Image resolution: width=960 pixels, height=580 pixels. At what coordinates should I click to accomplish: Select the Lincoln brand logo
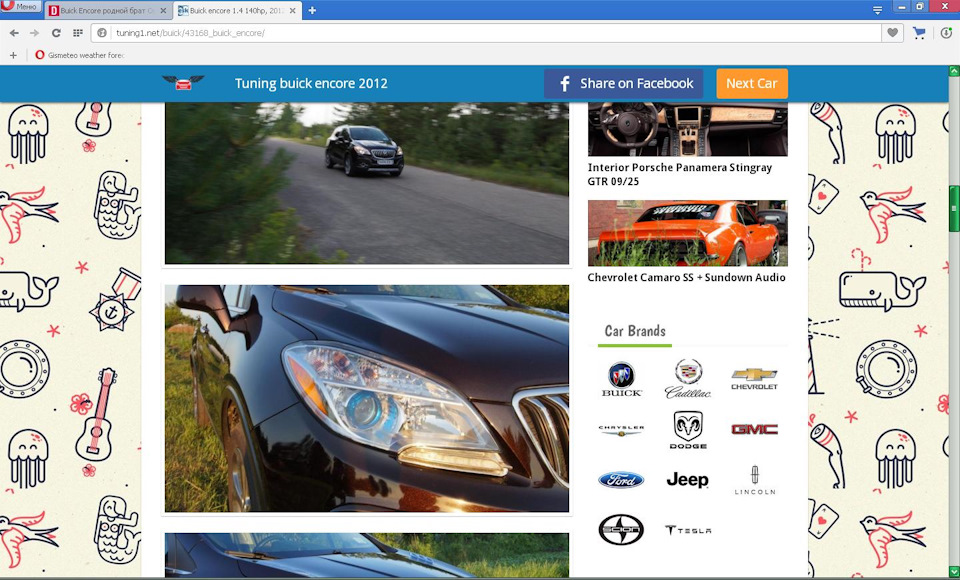(x=755, y=481)
